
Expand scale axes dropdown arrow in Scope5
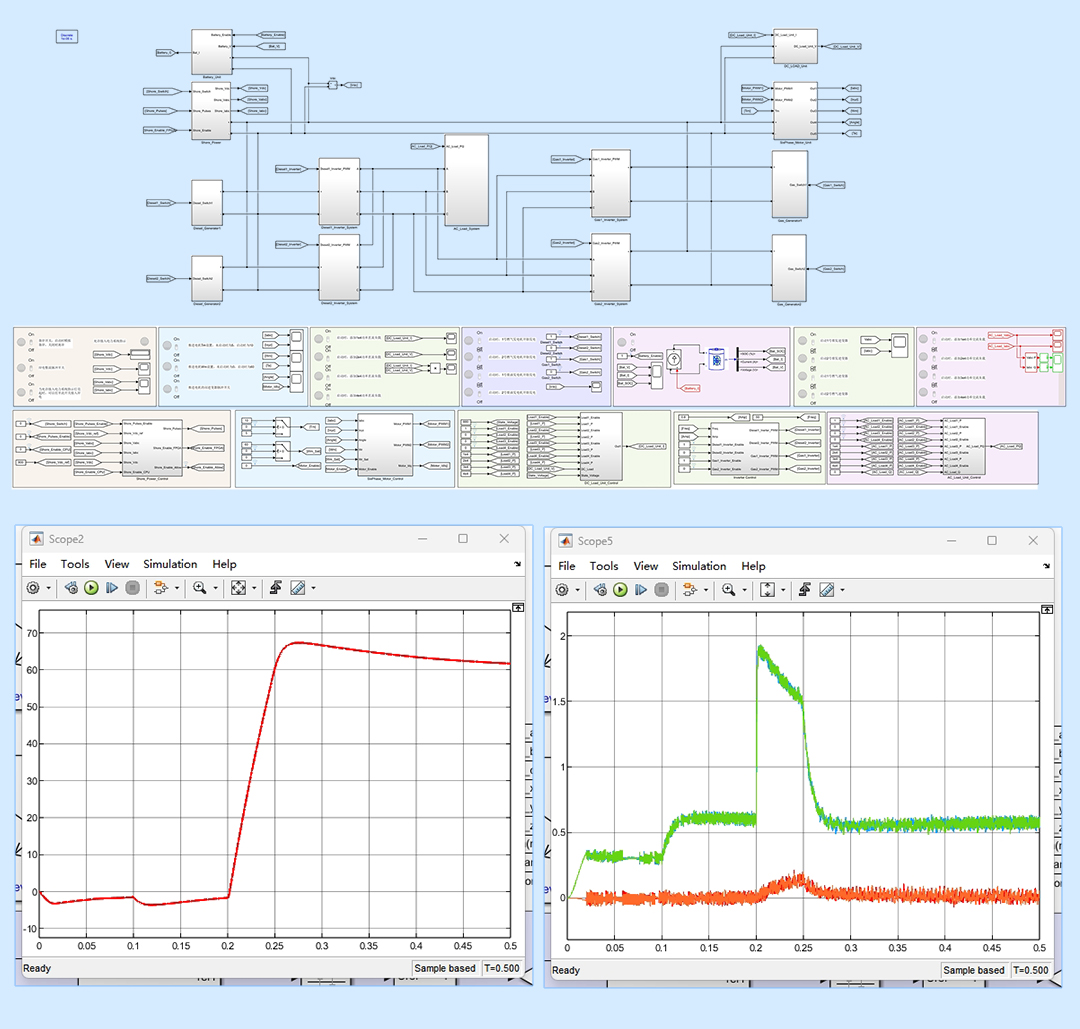(x=783, y=590)
